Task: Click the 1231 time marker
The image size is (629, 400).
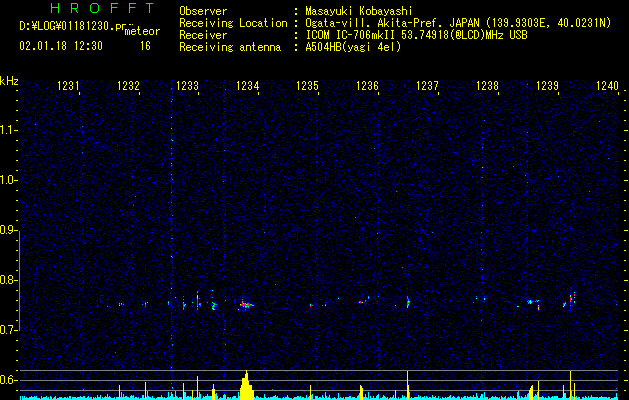Action: [x=68, y=86]
